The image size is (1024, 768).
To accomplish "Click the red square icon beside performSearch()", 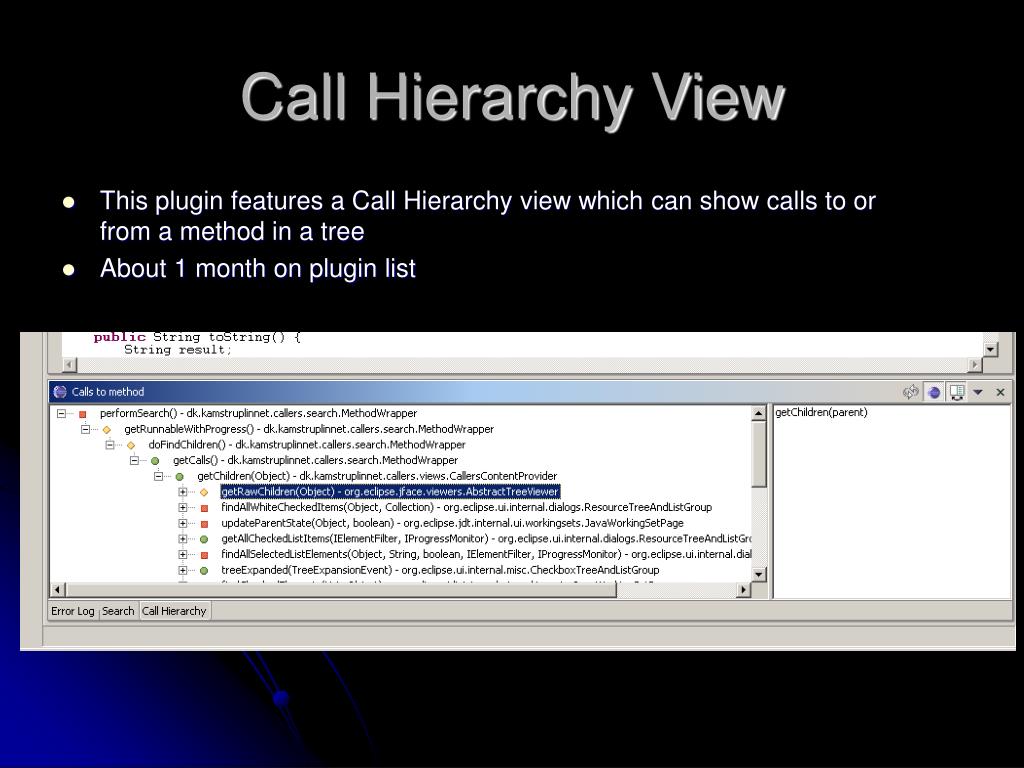I will 83,413.
